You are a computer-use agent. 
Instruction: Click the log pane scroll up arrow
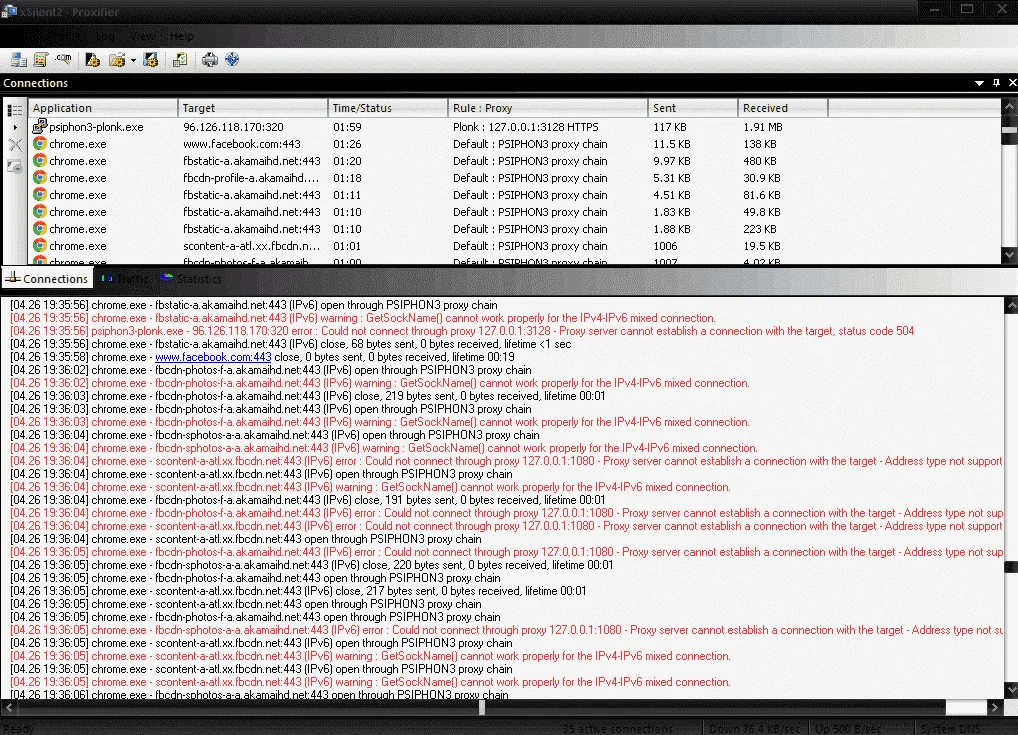pyautogui.click(x=1011, y=304)
